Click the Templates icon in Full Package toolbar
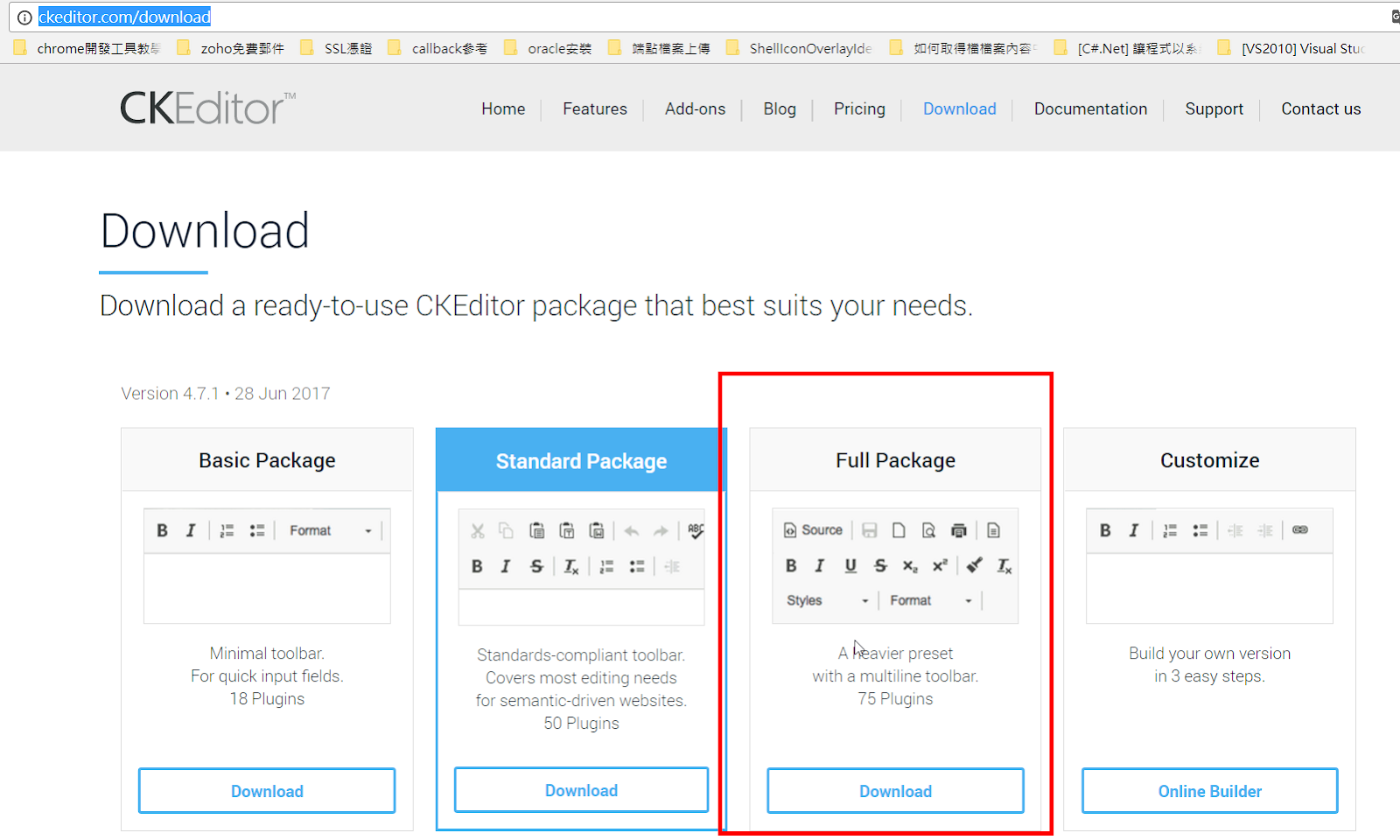Image resolution: width=1400 pixels, height=840 pixels. coord(993,530)
